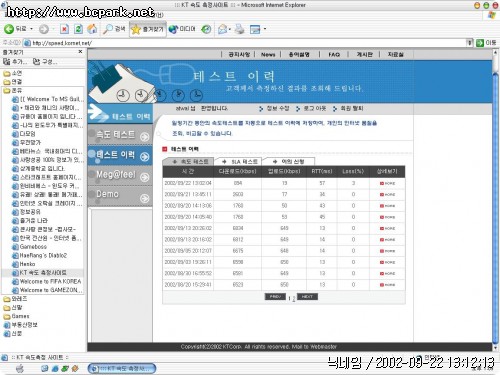Image resolution: width=500 pixels, height=375 pixels.
Task: Click the page vertical scrollbar thumb
Action: click(495, 207)
